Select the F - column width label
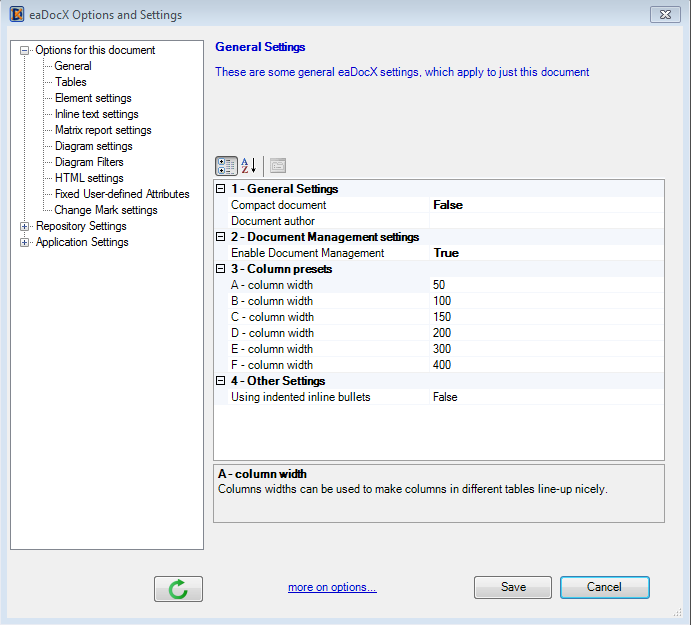 pos(272,365)
